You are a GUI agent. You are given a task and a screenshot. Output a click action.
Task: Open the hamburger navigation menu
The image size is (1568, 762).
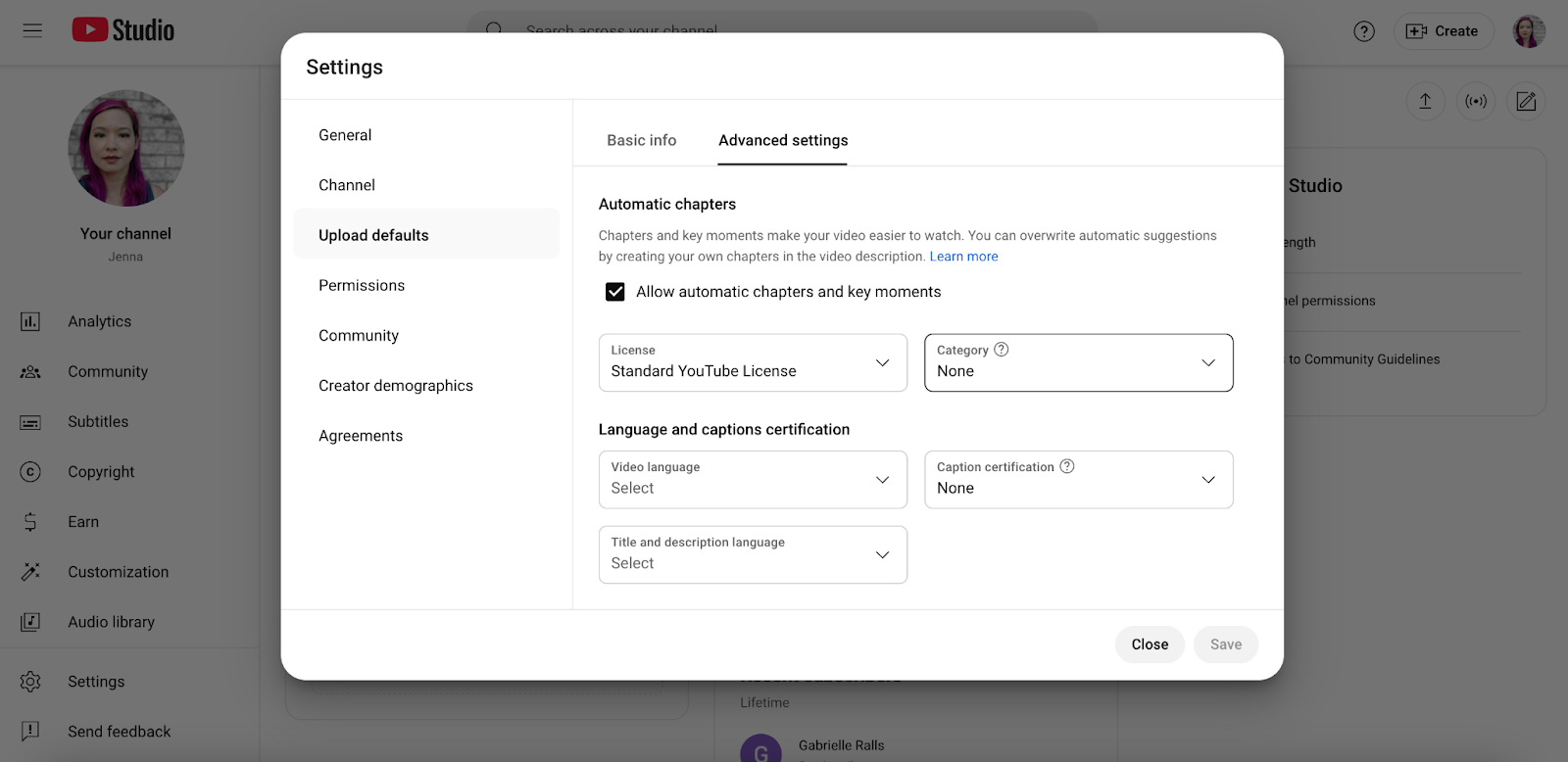32,30
